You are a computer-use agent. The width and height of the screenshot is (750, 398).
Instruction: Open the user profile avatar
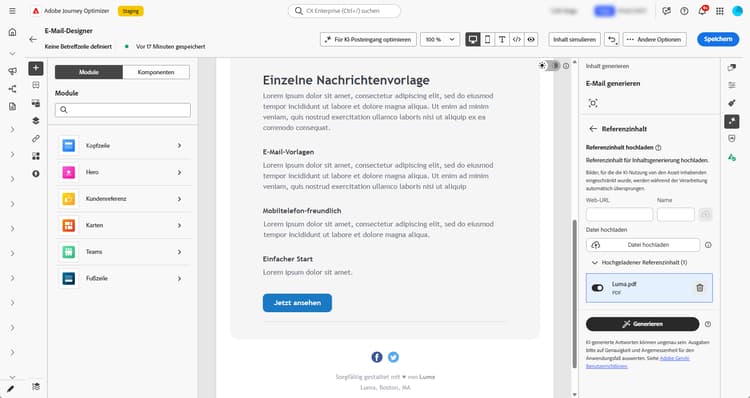pyautogui.click(x=737, y=11)
